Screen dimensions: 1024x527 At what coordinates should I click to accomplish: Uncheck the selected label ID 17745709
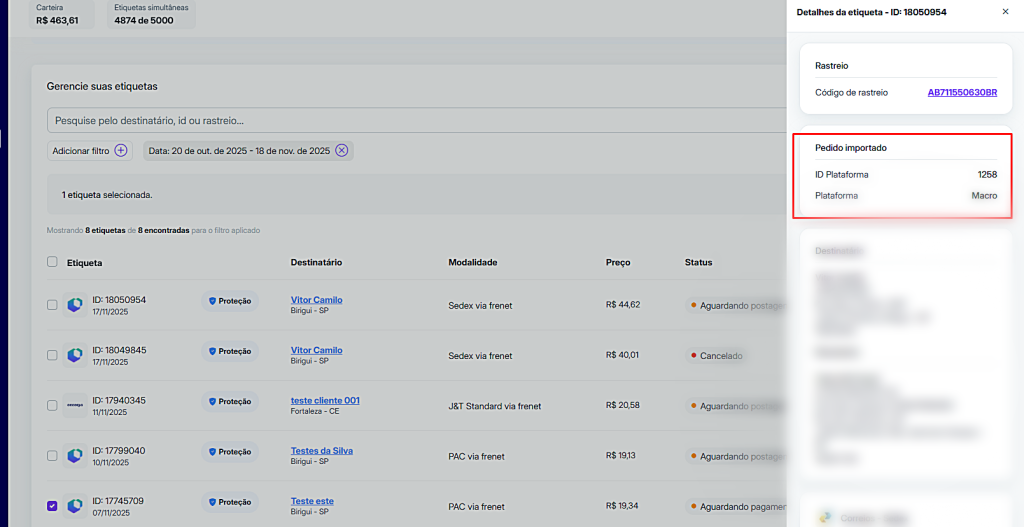[x=52, y=506]
